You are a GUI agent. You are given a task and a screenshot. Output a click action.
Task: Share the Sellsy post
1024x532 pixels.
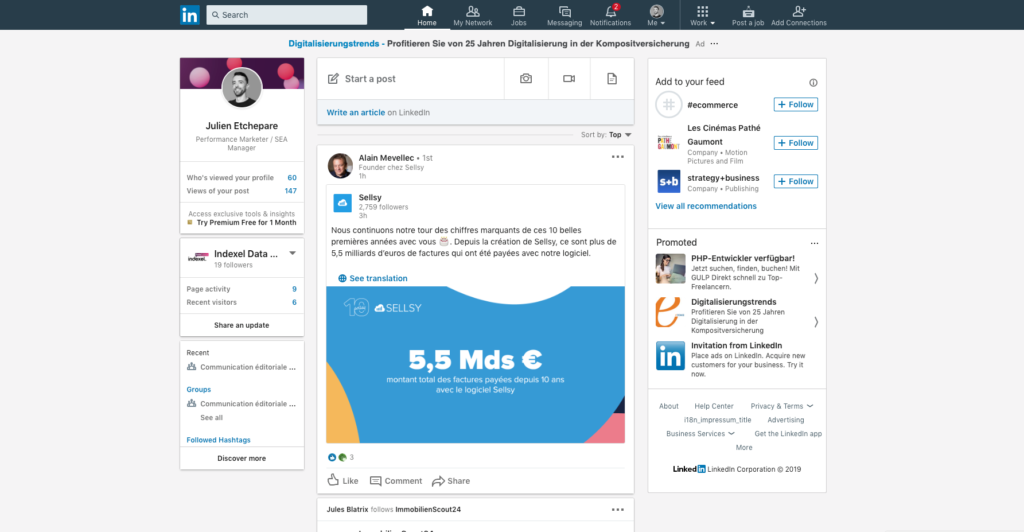coord(451,480)
